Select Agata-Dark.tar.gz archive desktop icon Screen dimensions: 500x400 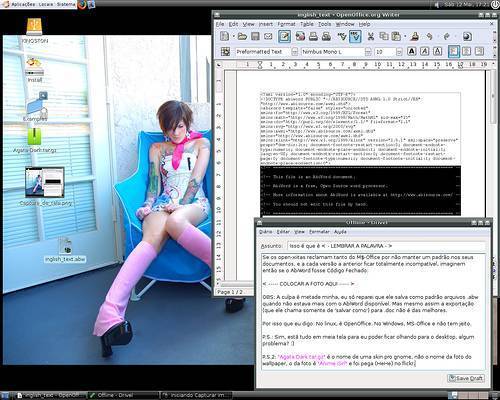35,141
